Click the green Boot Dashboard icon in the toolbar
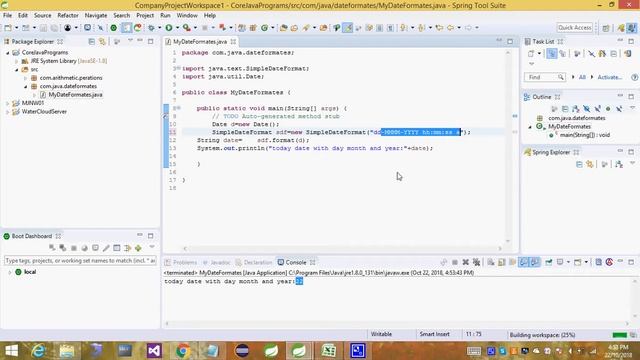 coord(113,28)
